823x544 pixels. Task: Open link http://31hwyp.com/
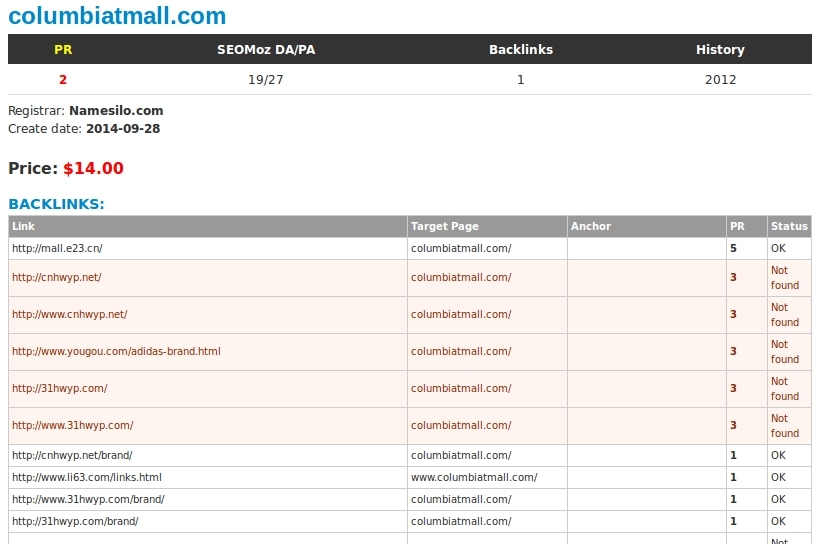[x=60, y=389]
